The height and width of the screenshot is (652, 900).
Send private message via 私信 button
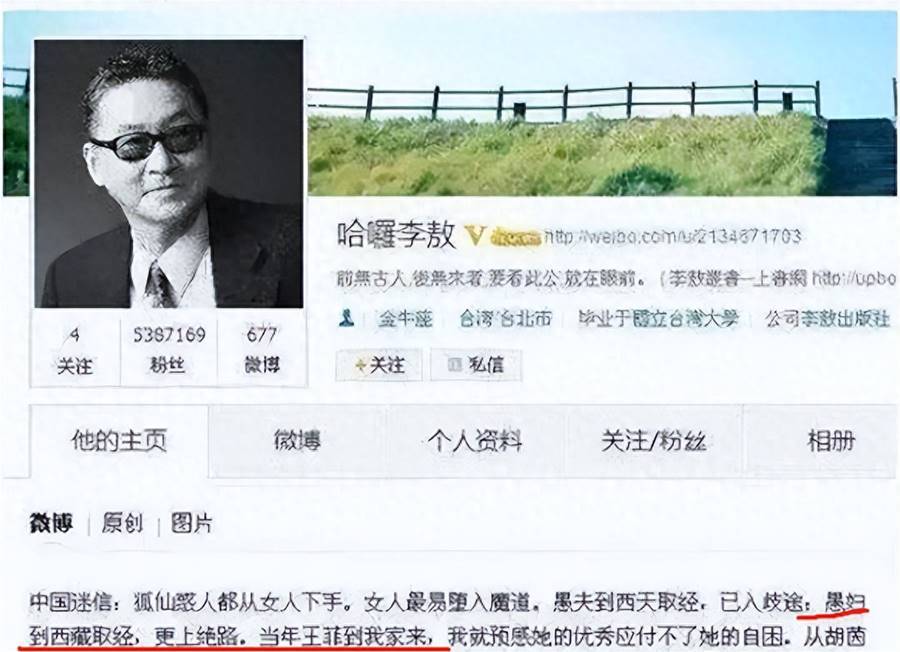point(476,365)
